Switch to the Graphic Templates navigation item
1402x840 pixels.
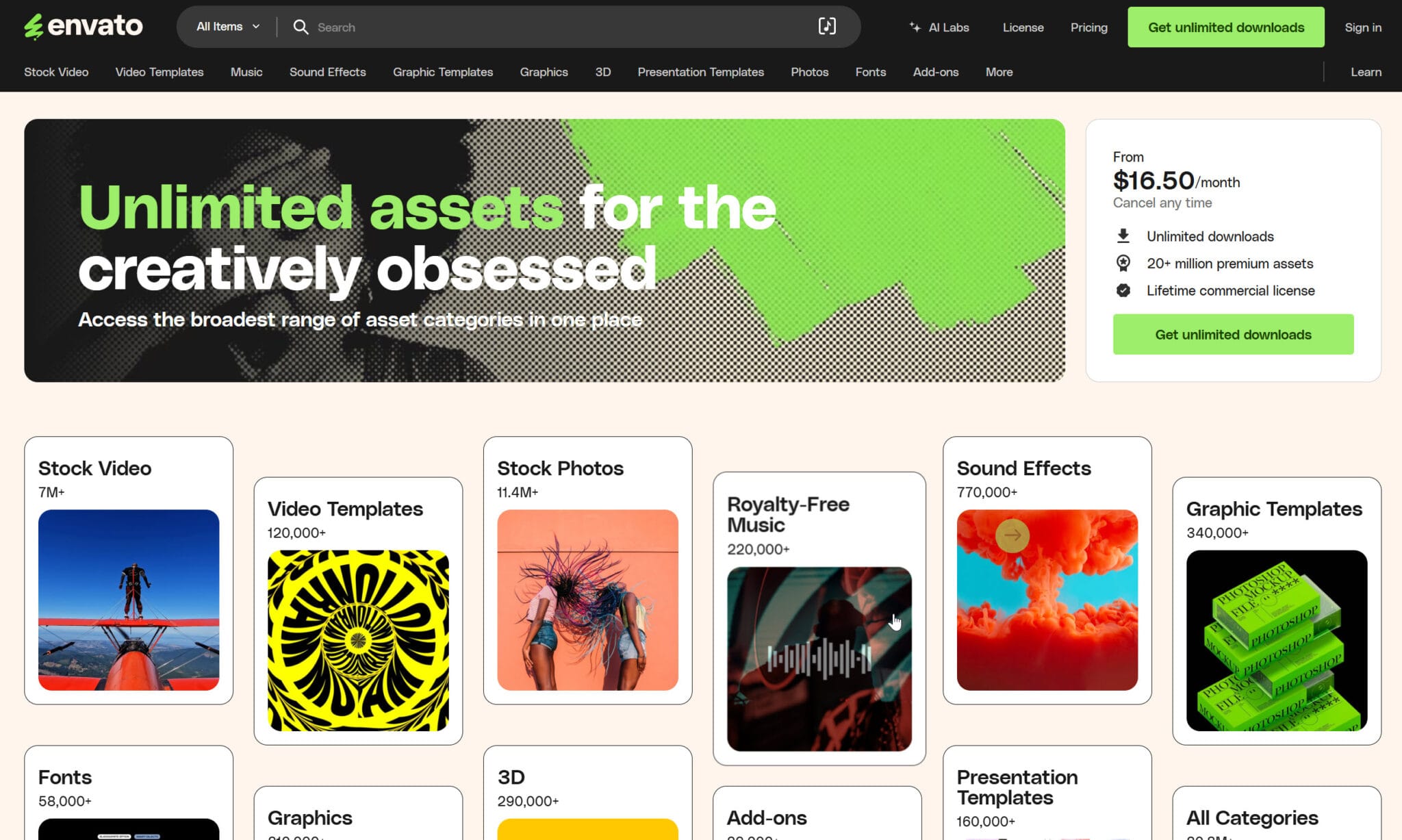442,72
